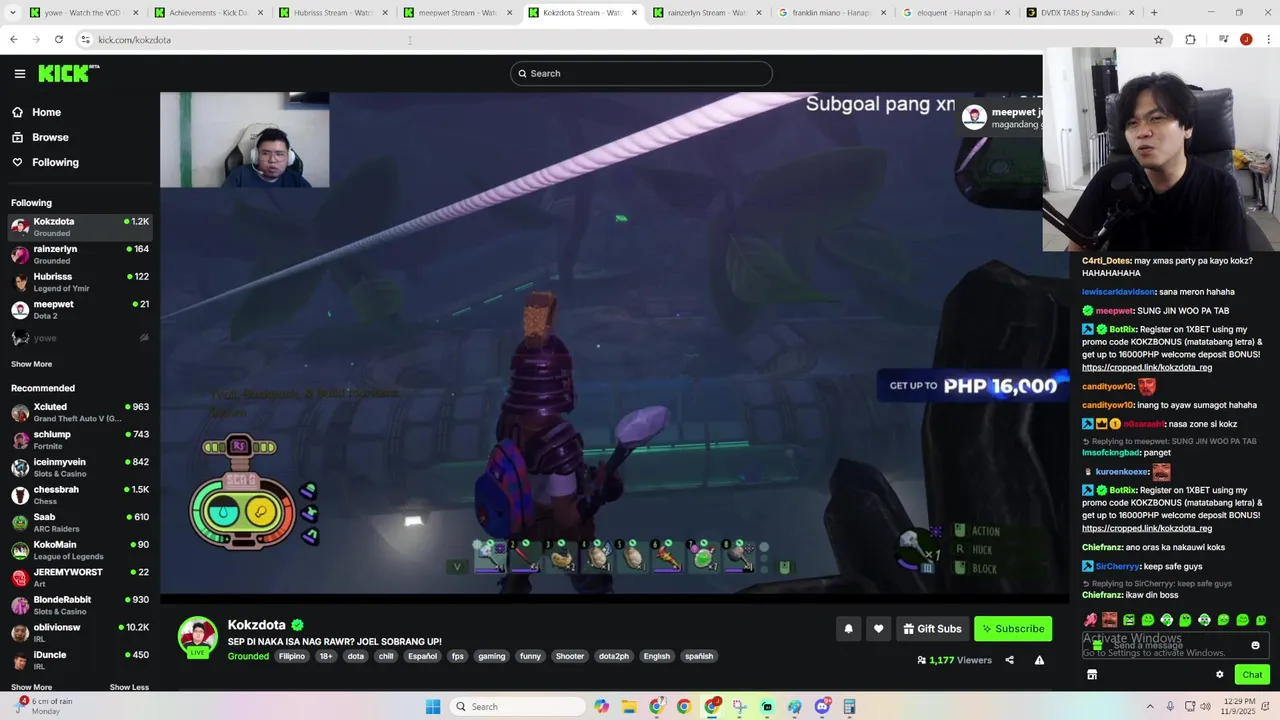
Task: Go to Home in sidebar
Action: [46, 112]
